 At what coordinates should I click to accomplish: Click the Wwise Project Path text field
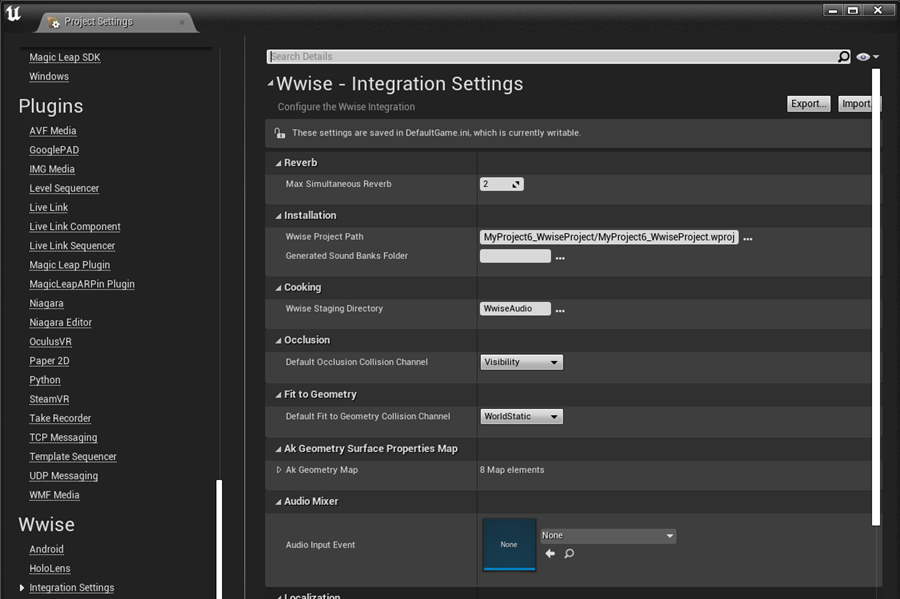tap(609, 237)
